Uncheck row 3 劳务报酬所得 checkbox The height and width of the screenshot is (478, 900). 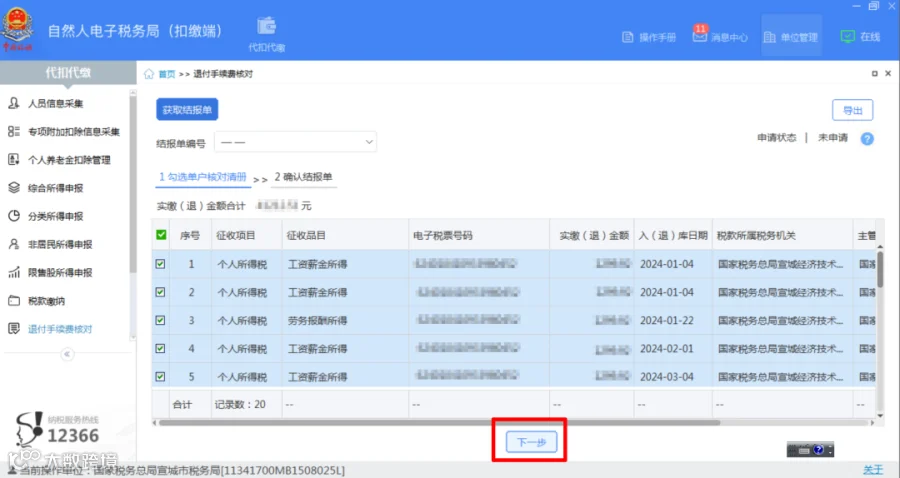[160, 320]
